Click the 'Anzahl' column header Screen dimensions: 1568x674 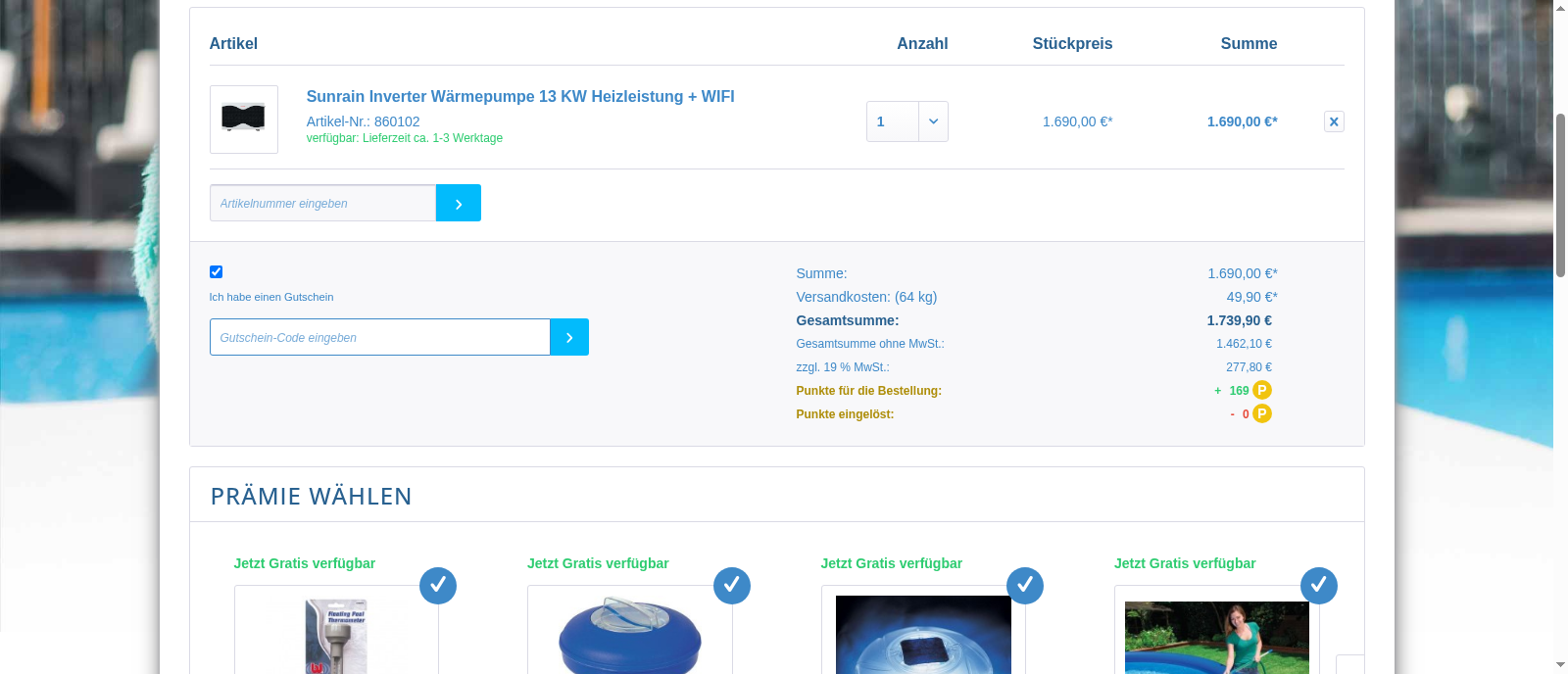pyautogui.click(x=922, y=43)
